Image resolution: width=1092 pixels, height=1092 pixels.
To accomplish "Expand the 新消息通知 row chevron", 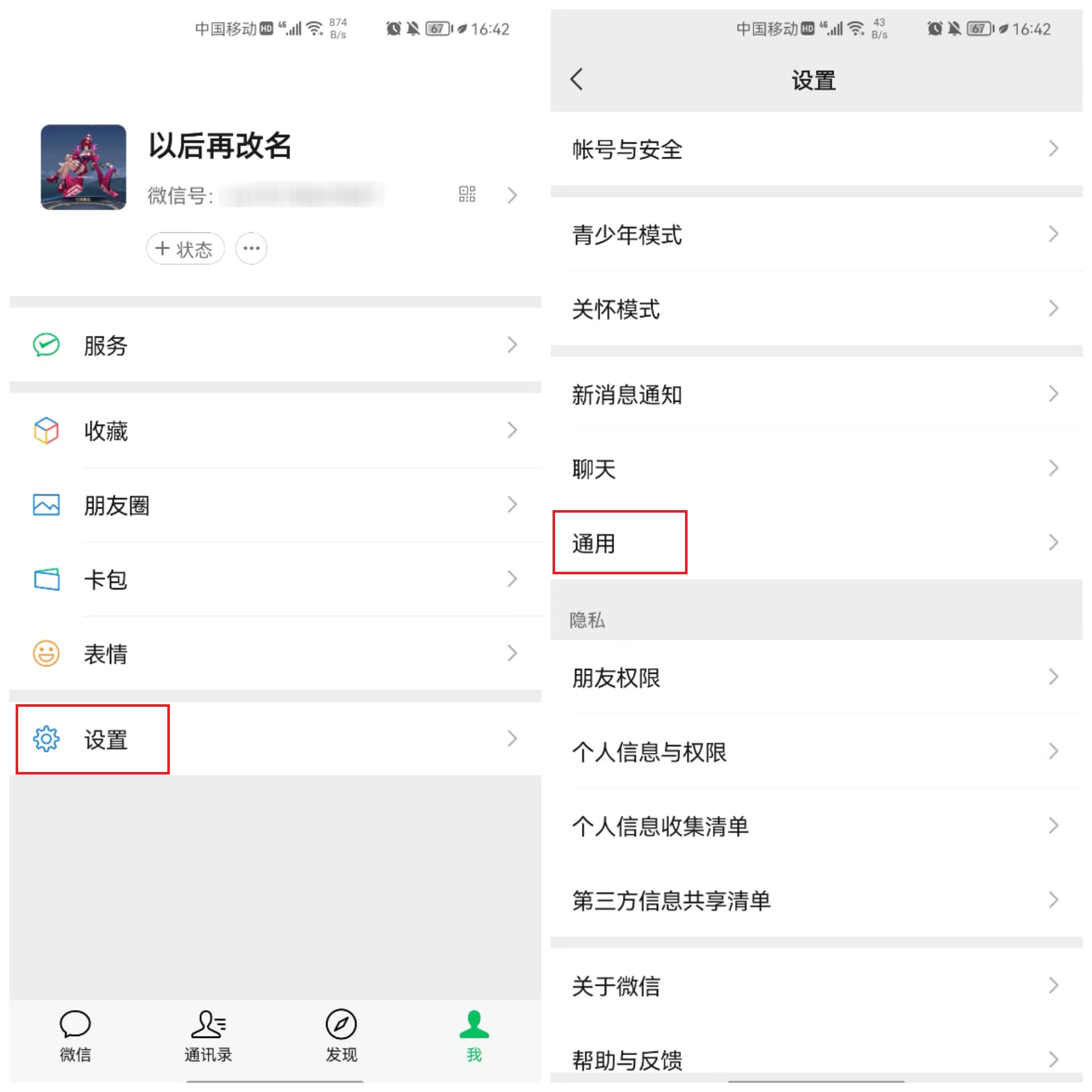I will click(x=1054, y=394).
